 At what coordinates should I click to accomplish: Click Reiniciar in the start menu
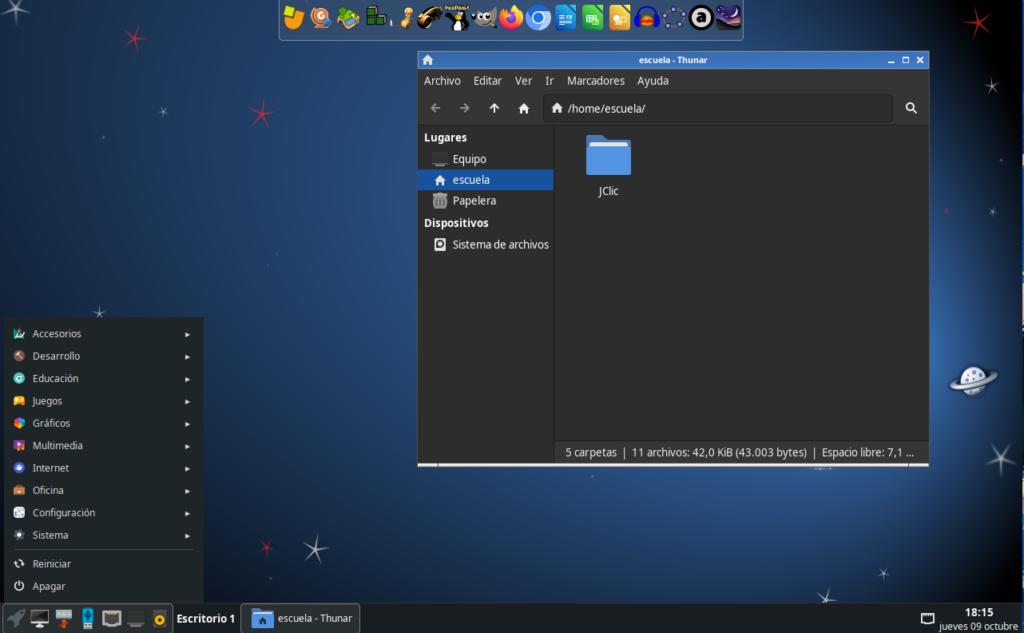pyautogui.click(x=51, y=564)
